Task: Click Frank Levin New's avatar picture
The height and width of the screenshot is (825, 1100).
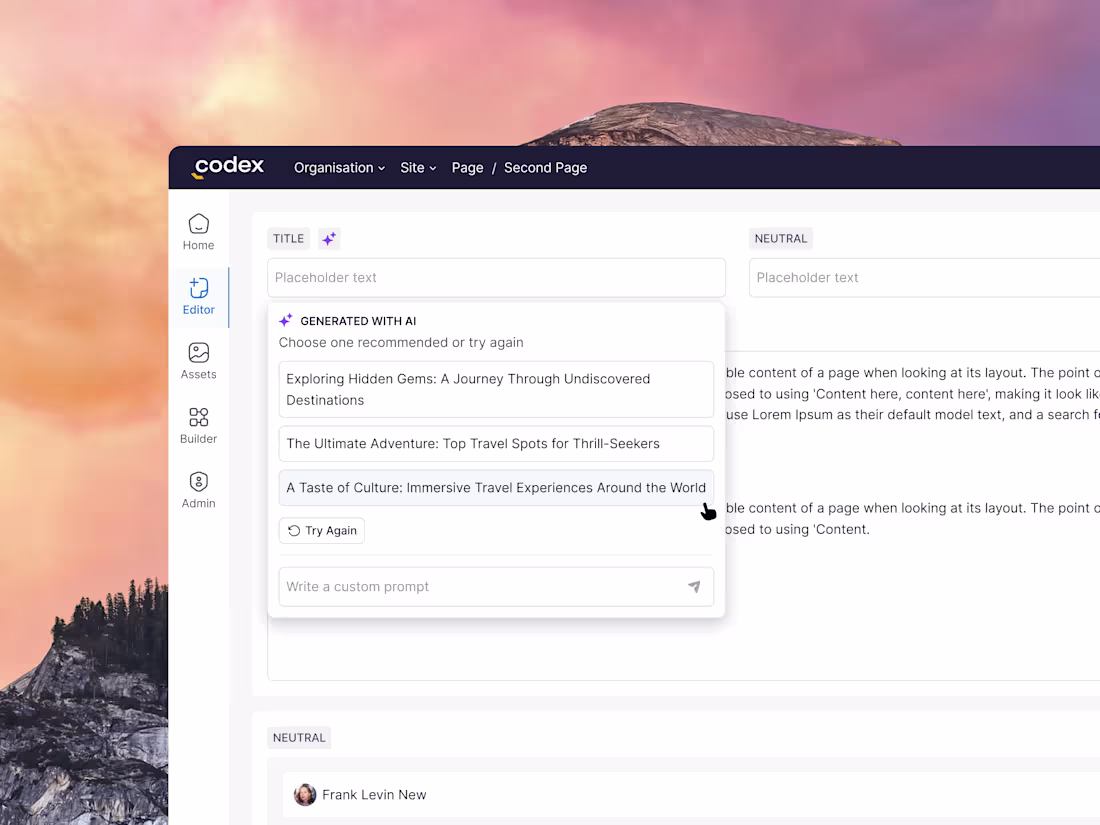Action: click(305, 794)
